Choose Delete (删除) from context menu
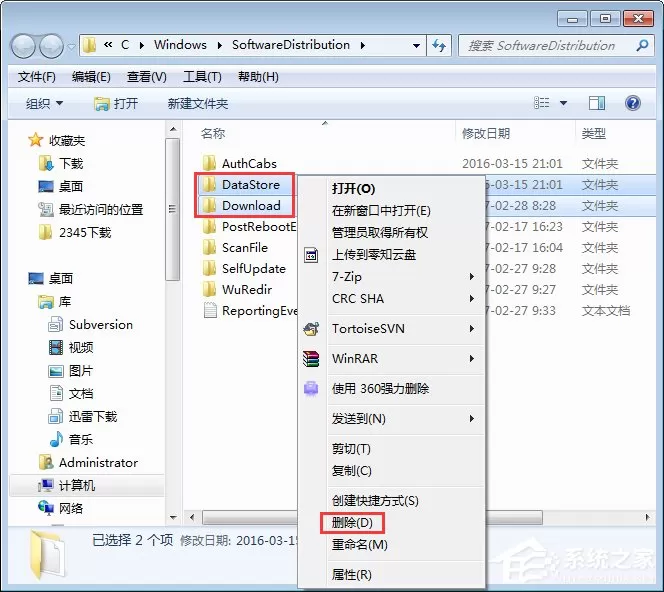Image resolution: width=664 pixels, height=592 pixels. click(352, 523)
